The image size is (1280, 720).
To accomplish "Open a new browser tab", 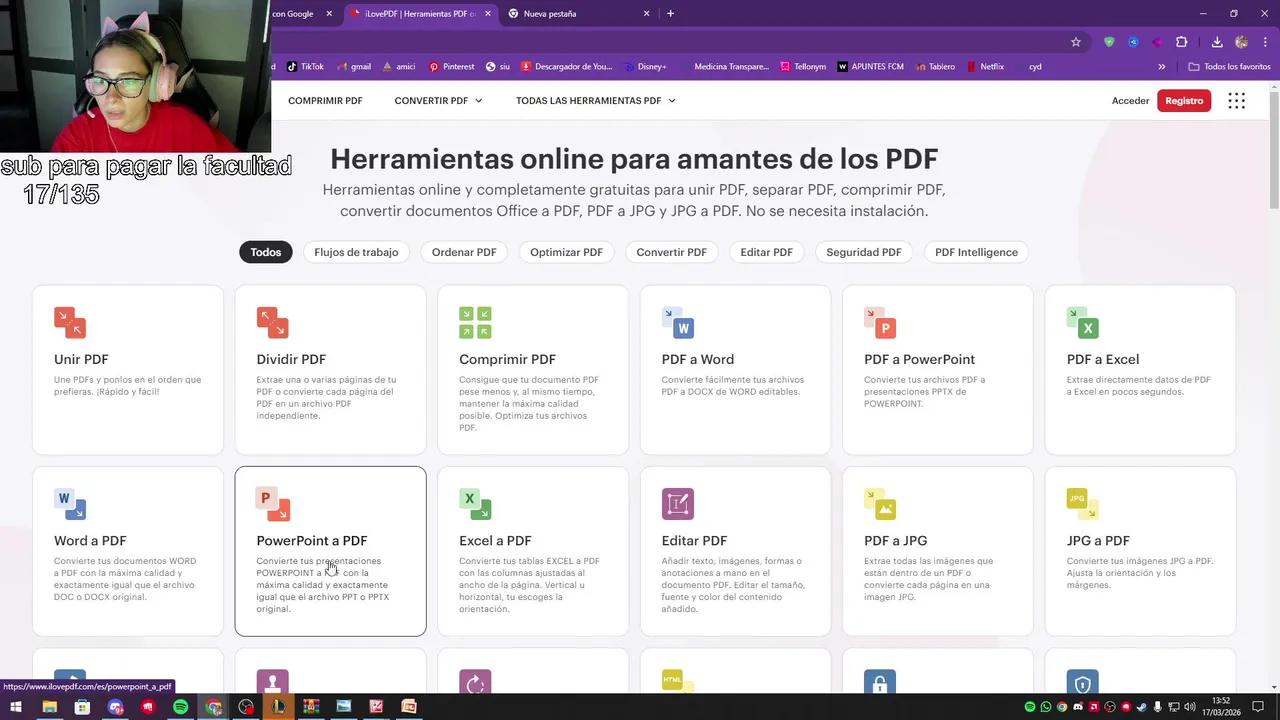I will (x=670, y=14).
